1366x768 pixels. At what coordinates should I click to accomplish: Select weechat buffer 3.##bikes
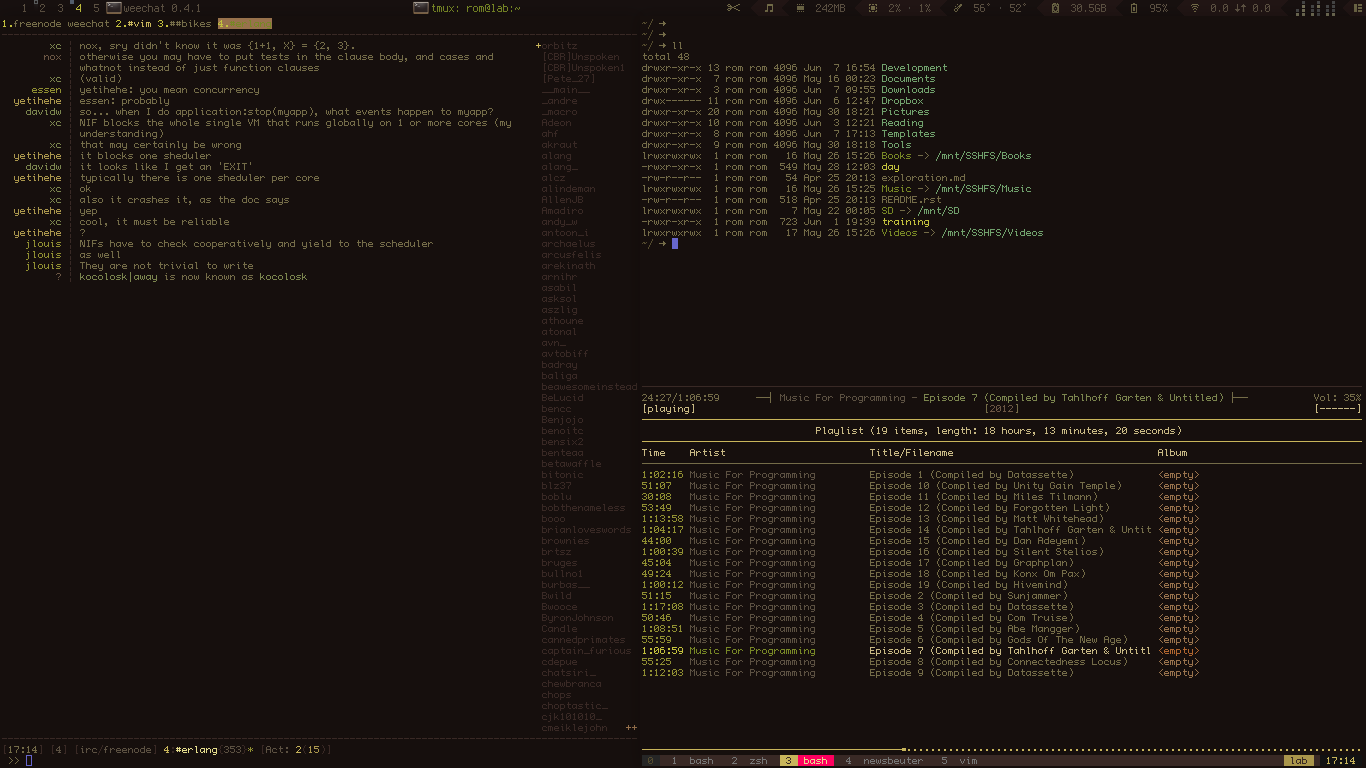click(184, 23)
